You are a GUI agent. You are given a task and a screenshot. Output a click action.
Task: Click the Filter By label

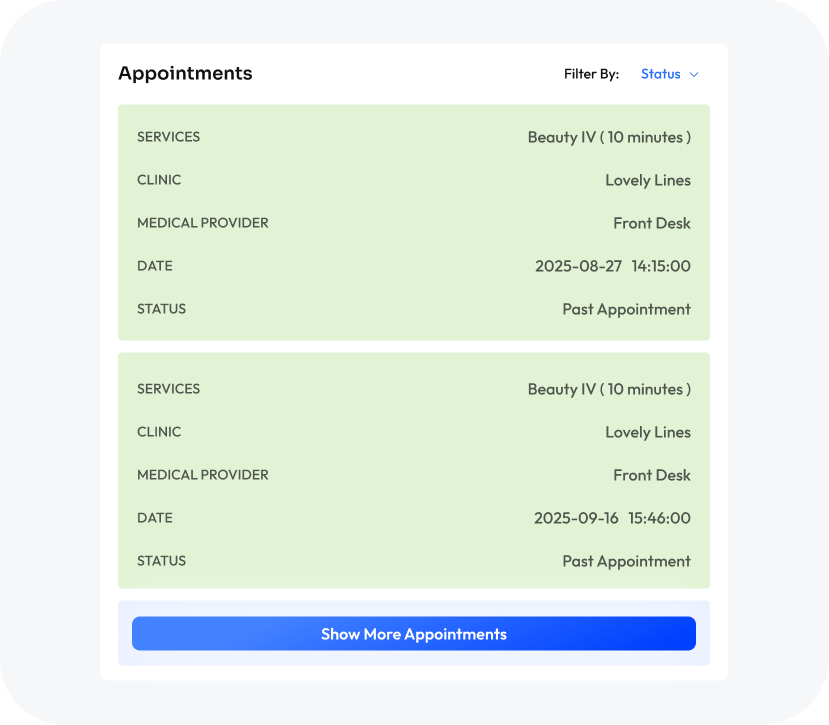(x=591, y=74)
